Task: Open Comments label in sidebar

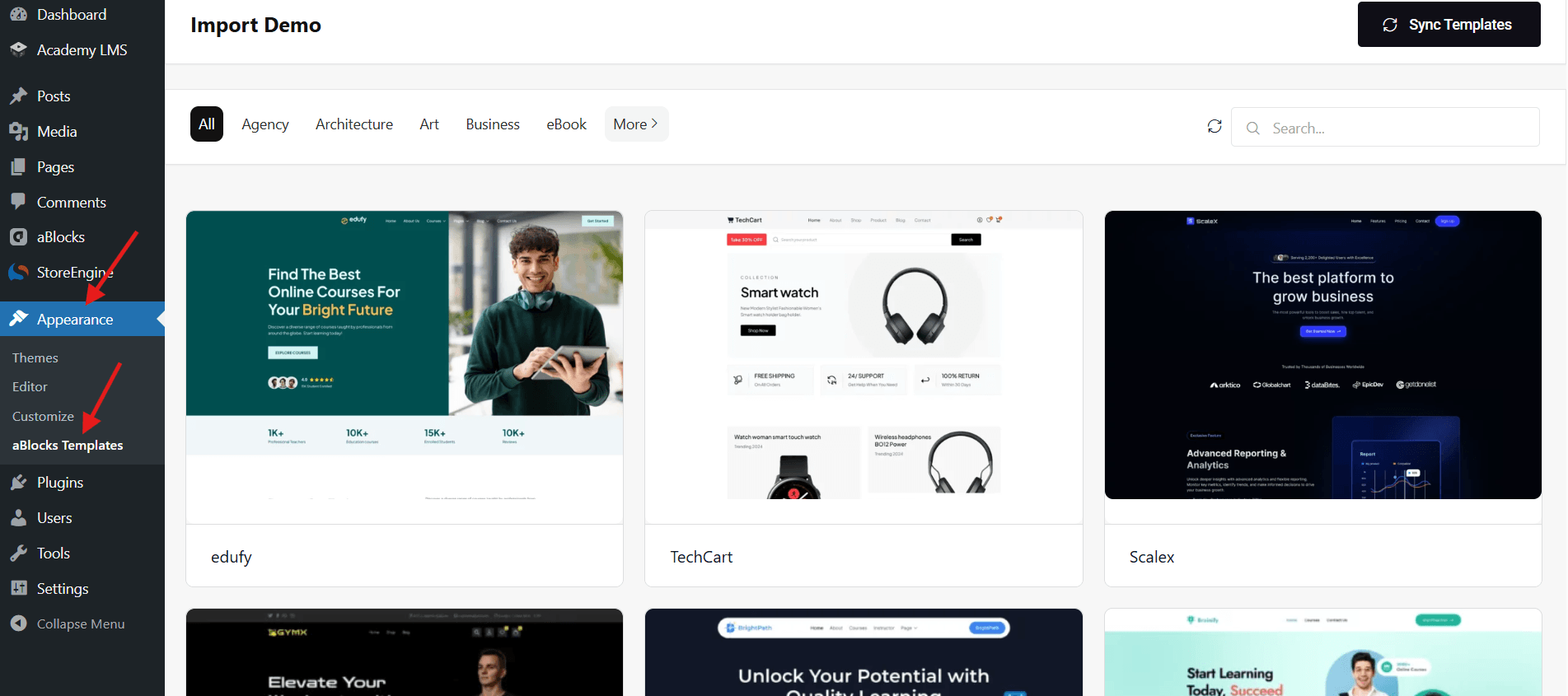Action: [x=72, y=202]
